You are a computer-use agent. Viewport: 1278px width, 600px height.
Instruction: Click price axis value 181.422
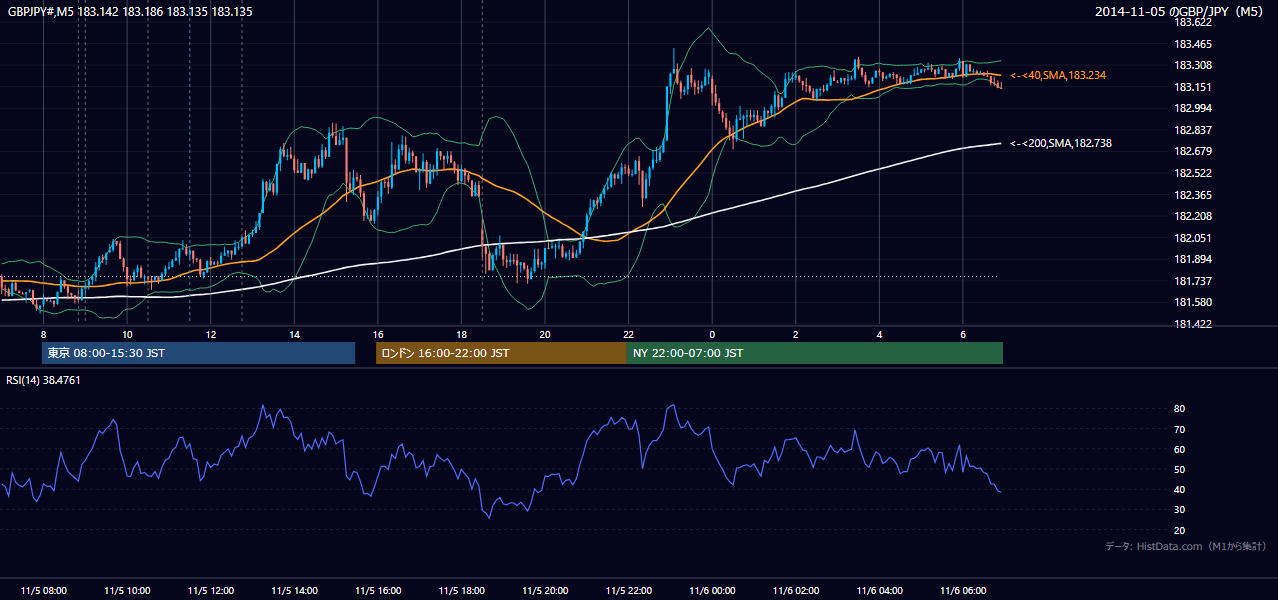tap(1192, 324)
